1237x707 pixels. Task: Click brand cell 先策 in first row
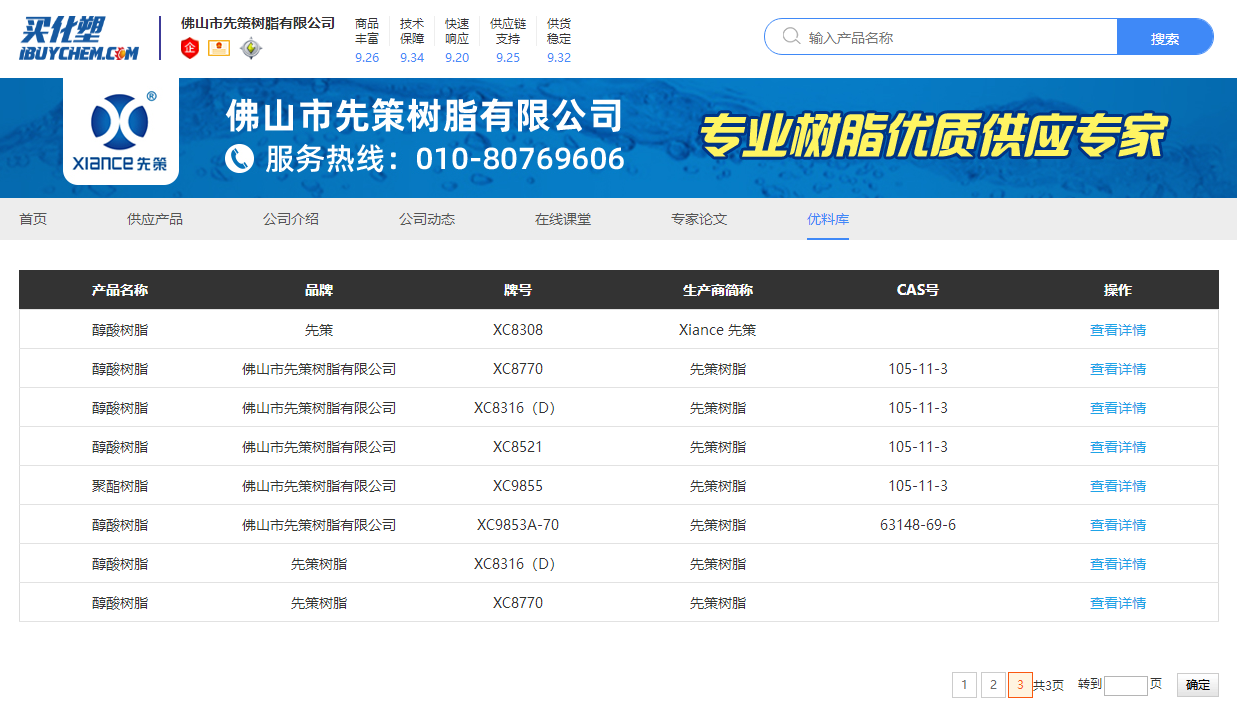[x=319, y=330]
